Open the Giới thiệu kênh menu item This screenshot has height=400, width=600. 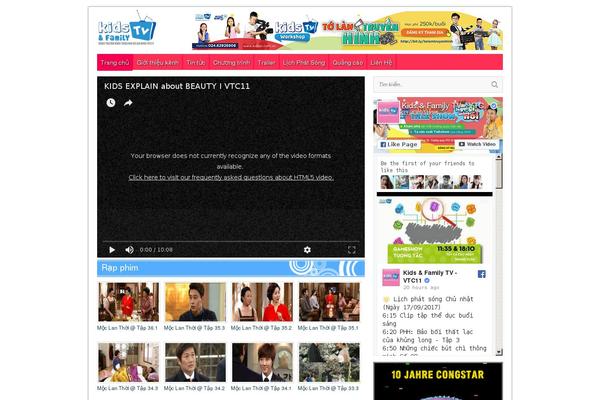158,62
